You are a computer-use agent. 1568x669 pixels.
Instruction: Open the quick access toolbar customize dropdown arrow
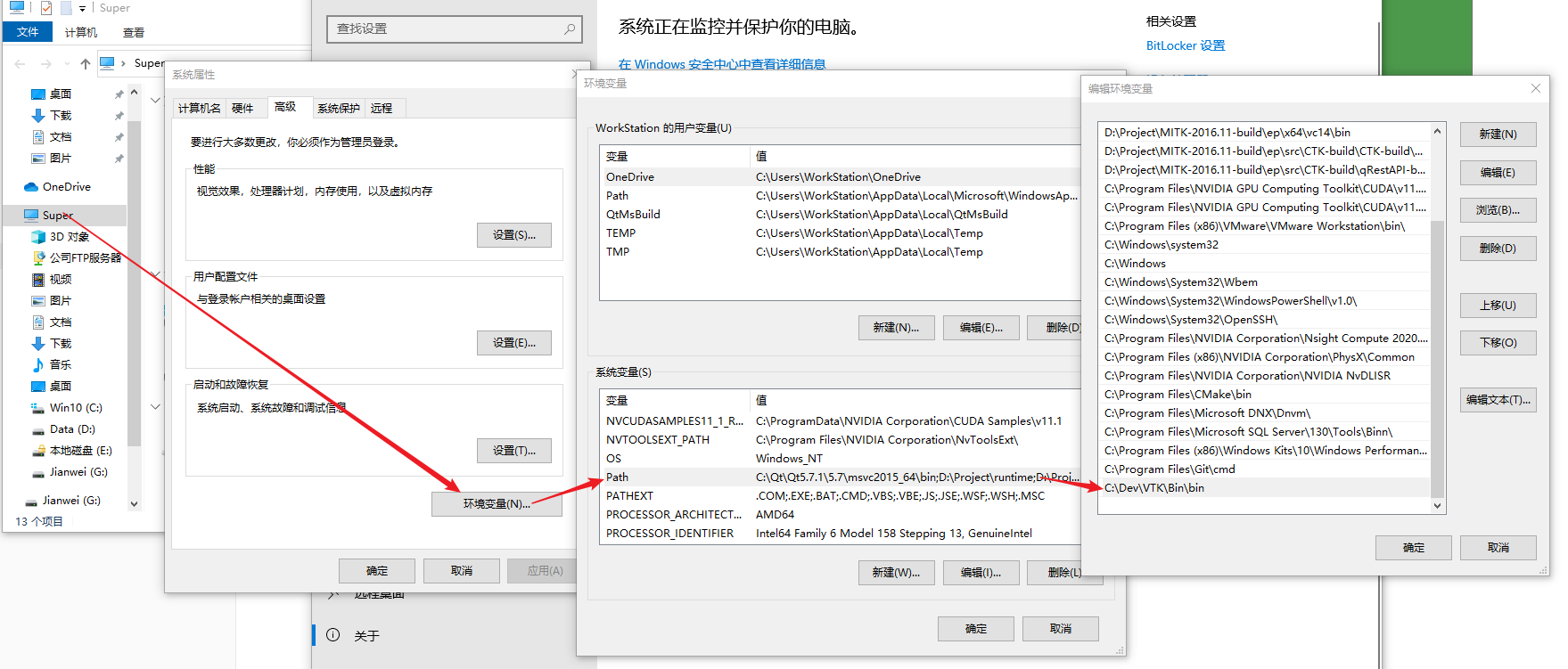82,9
